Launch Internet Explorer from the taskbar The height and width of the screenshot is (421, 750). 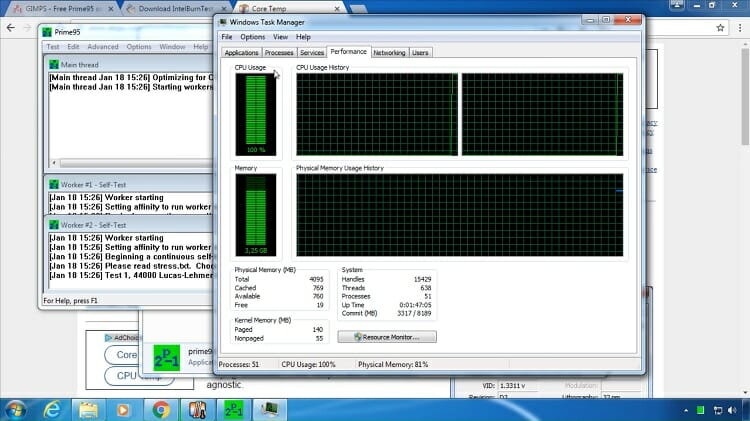(52, 410)
